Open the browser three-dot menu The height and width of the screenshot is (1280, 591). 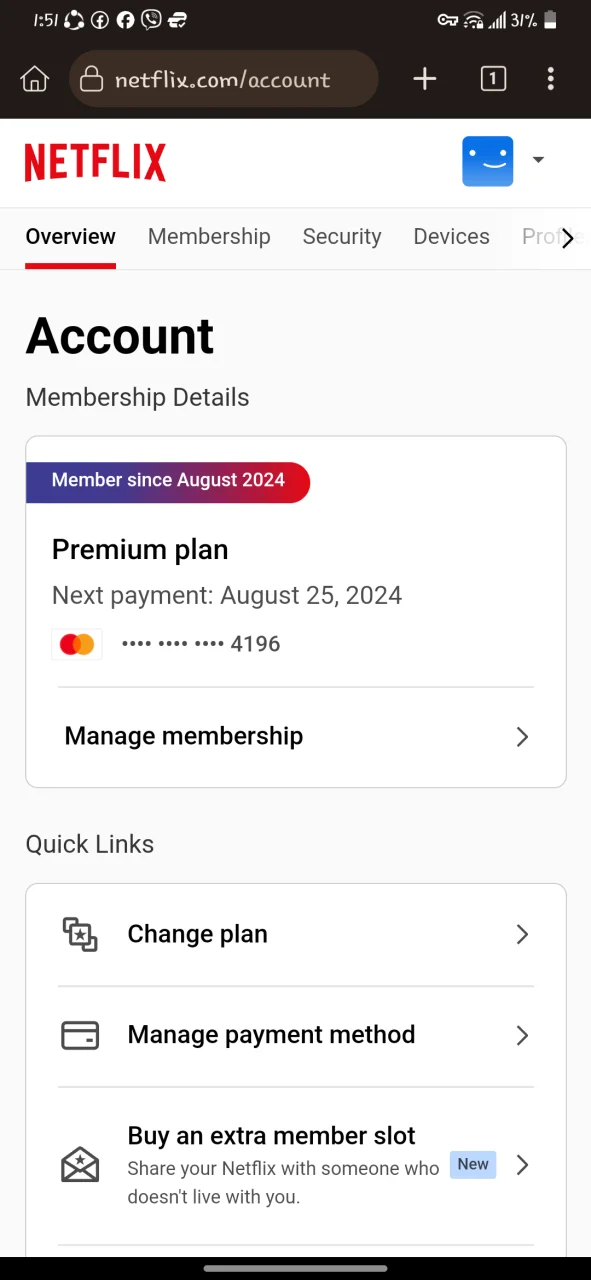click(x=551, y=79)
